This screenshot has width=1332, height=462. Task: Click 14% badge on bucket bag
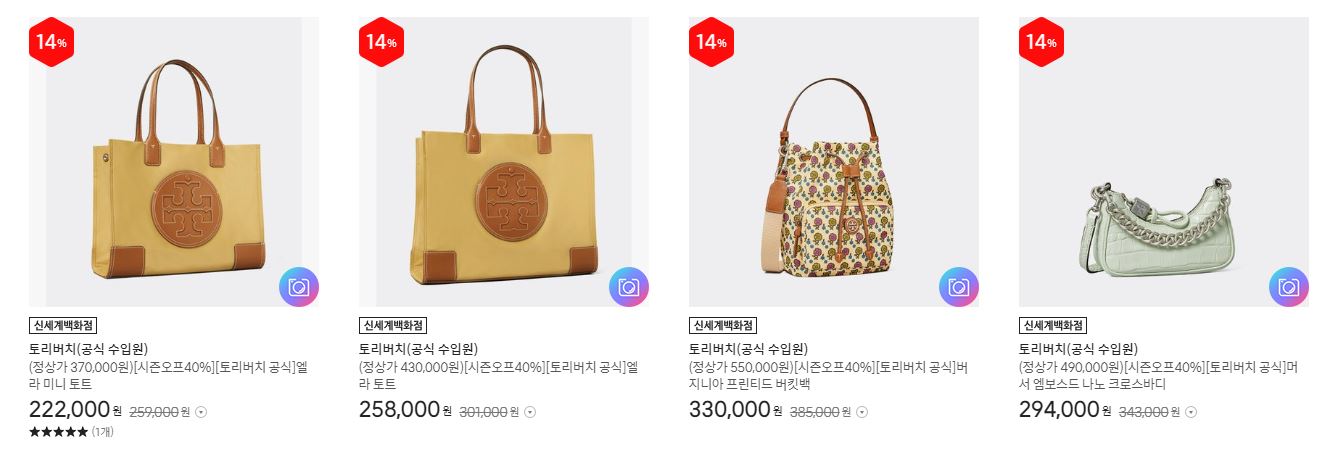(711, 42)
